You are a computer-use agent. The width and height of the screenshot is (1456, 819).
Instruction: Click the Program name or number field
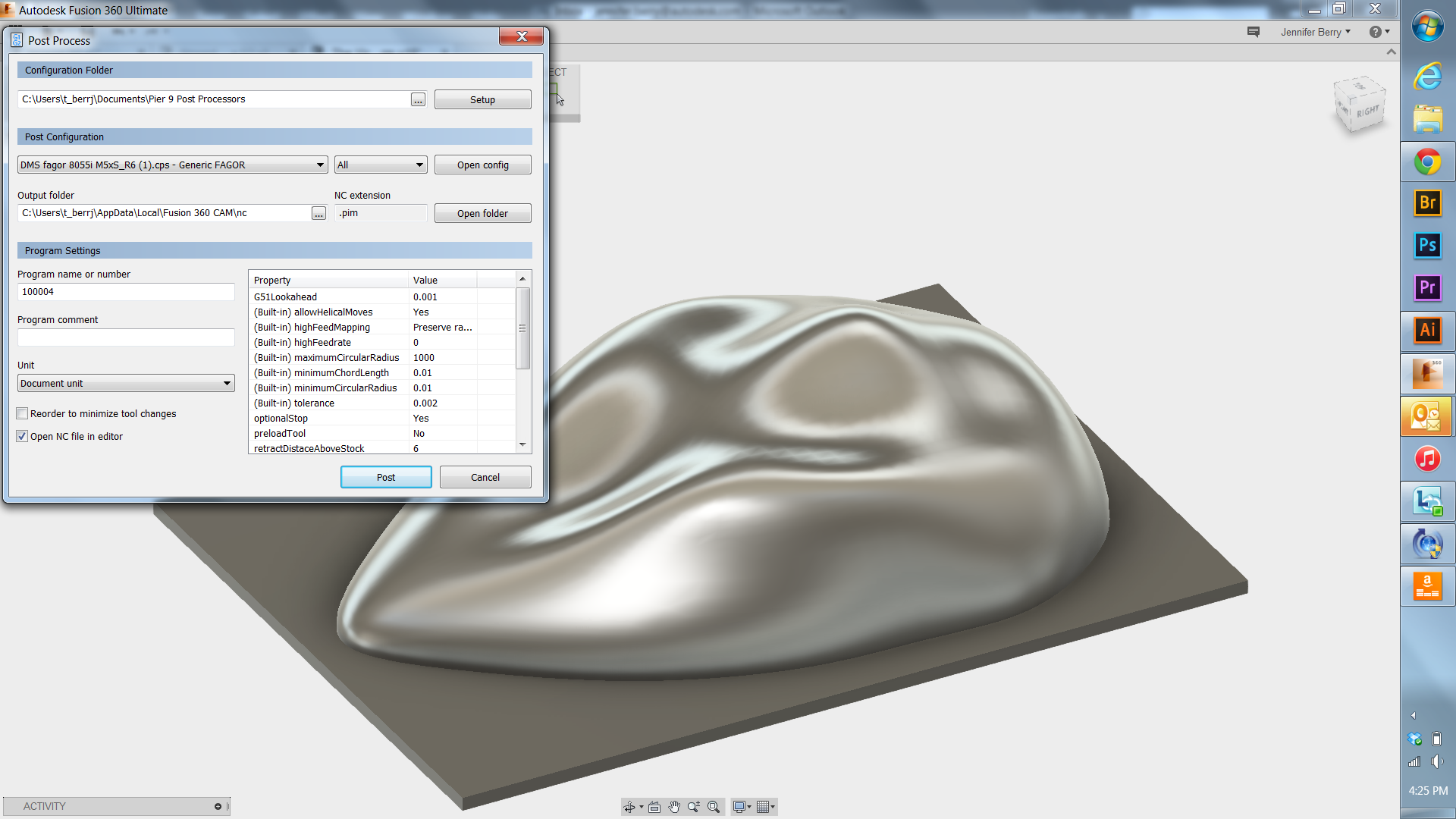click(126, 292)
